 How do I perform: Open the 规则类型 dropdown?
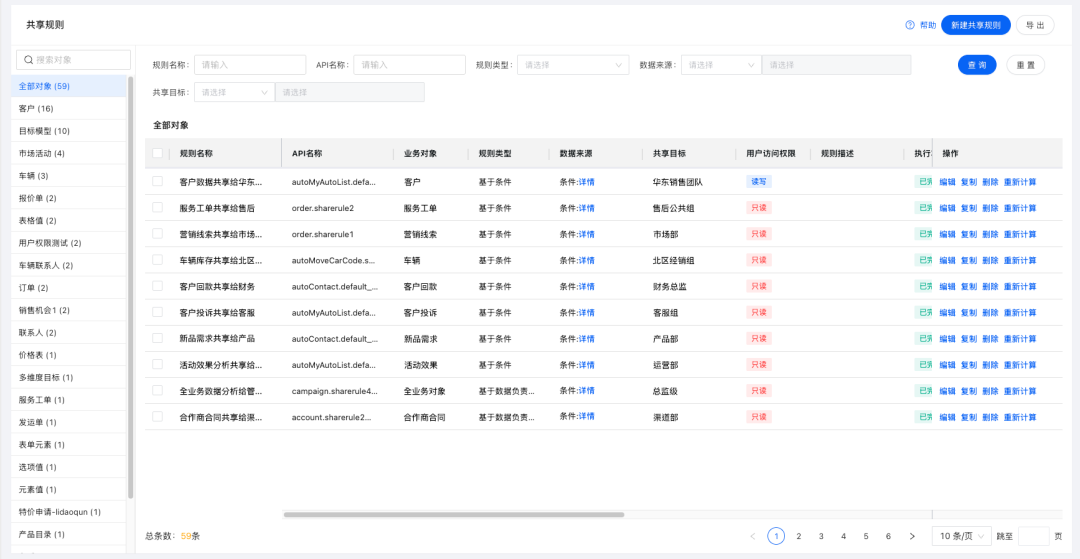coord(573,65)
